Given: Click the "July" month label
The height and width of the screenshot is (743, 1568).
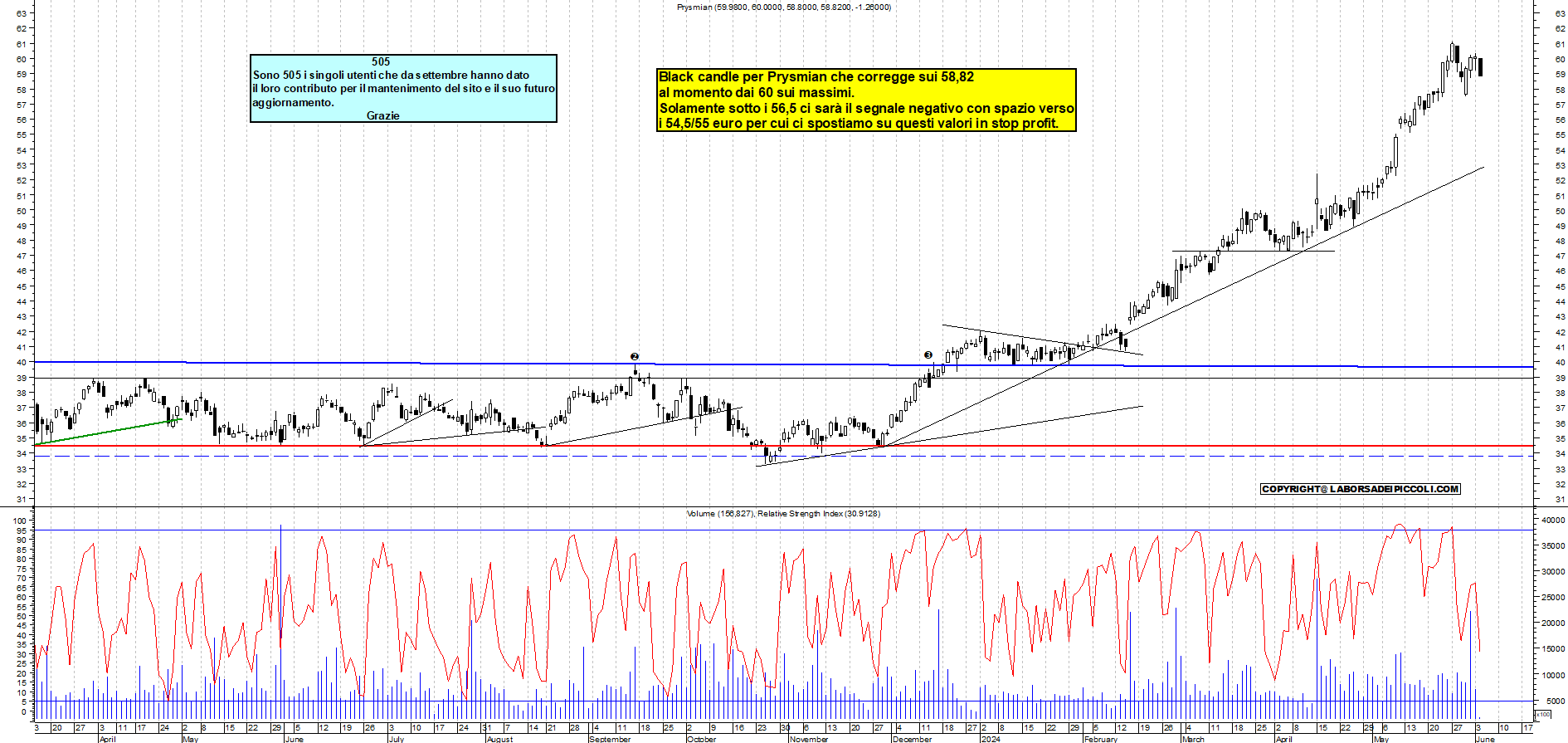Looking at the screenshot, I should (x=396, y=739).
